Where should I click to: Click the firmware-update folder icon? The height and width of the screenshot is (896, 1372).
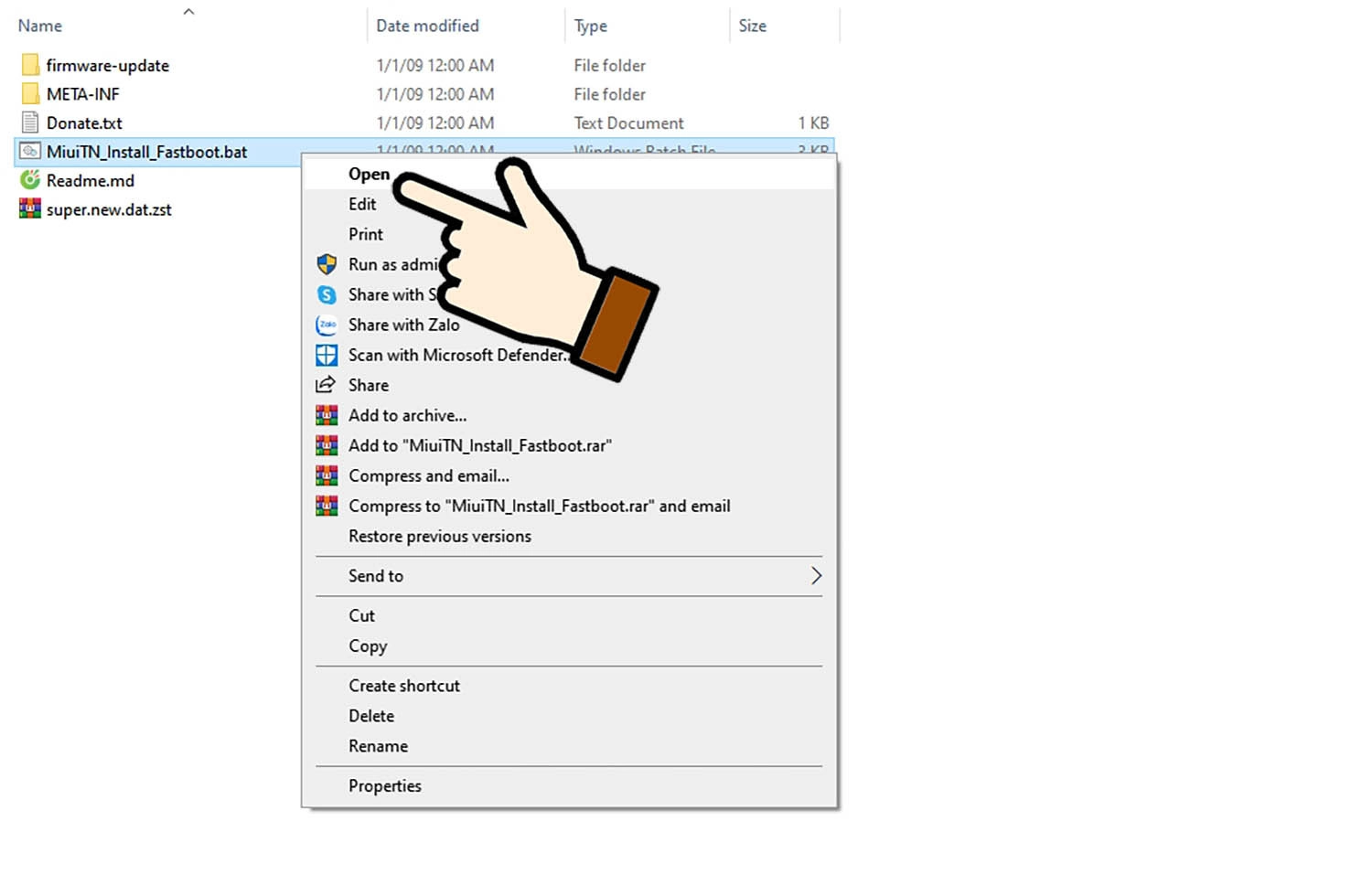coord(30,65)
